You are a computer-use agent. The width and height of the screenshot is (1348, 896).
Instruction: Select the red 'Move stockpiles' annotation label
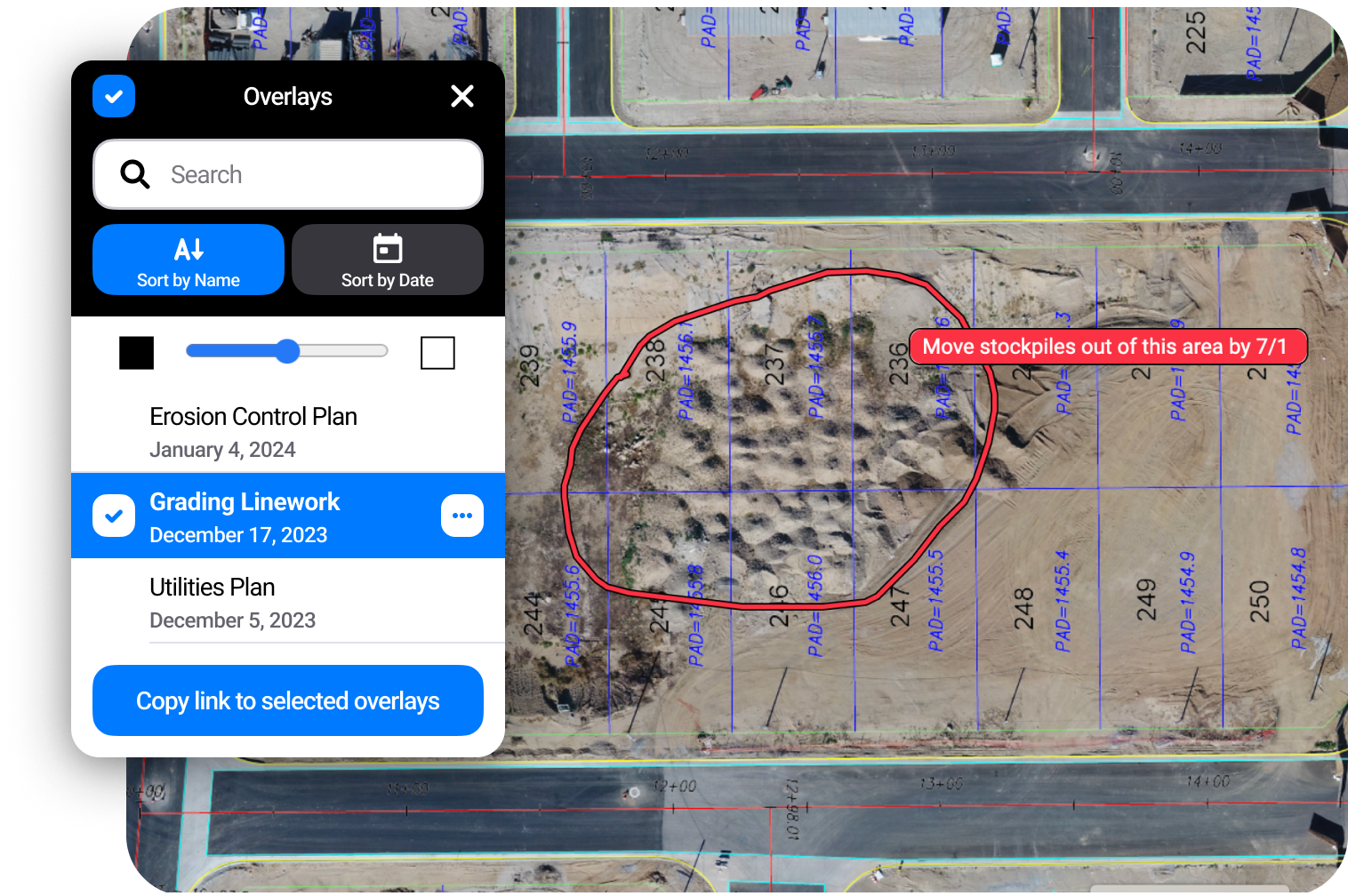point(1104,347)
